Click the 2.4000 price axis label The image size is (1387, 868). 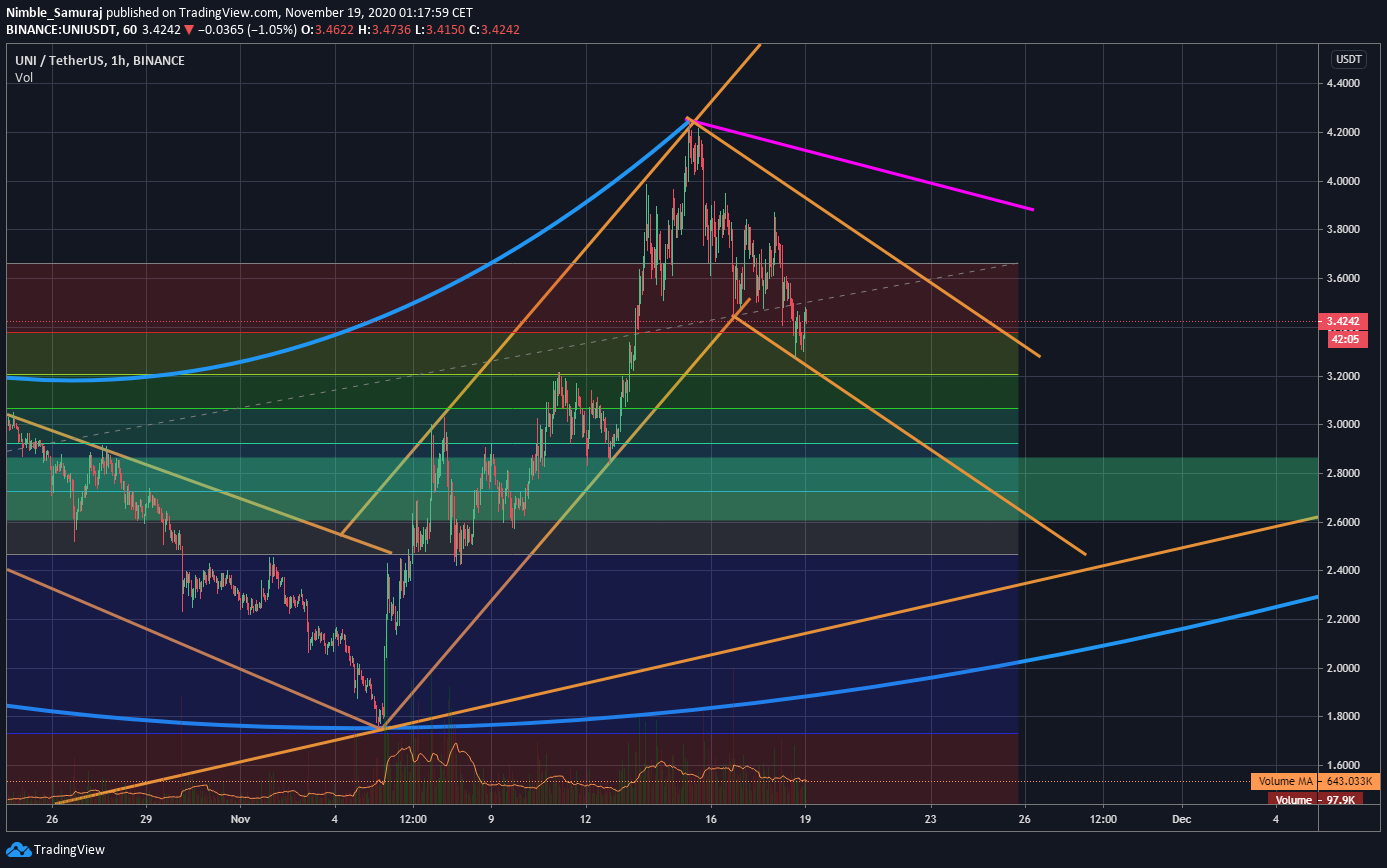1342,571
